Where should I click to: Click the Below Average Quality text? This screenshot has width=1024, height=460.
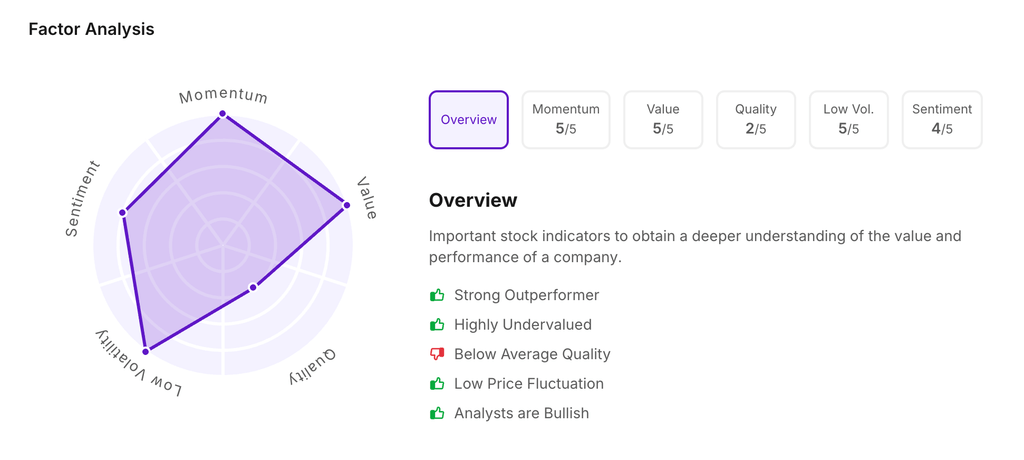pyautogui.click(x=532, y=354)
